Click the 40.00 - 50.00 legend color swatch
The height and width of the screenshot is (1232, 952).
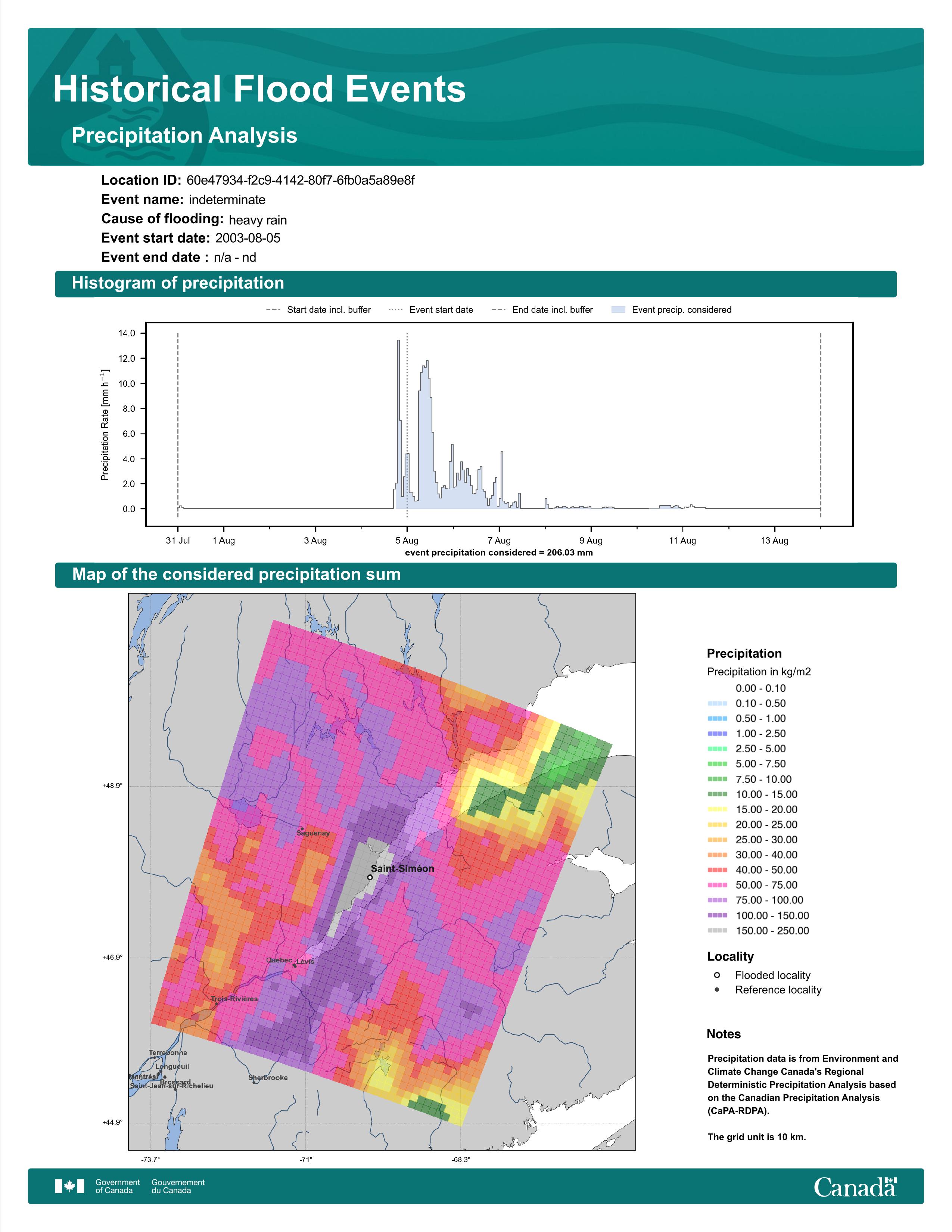click(718, 870)
